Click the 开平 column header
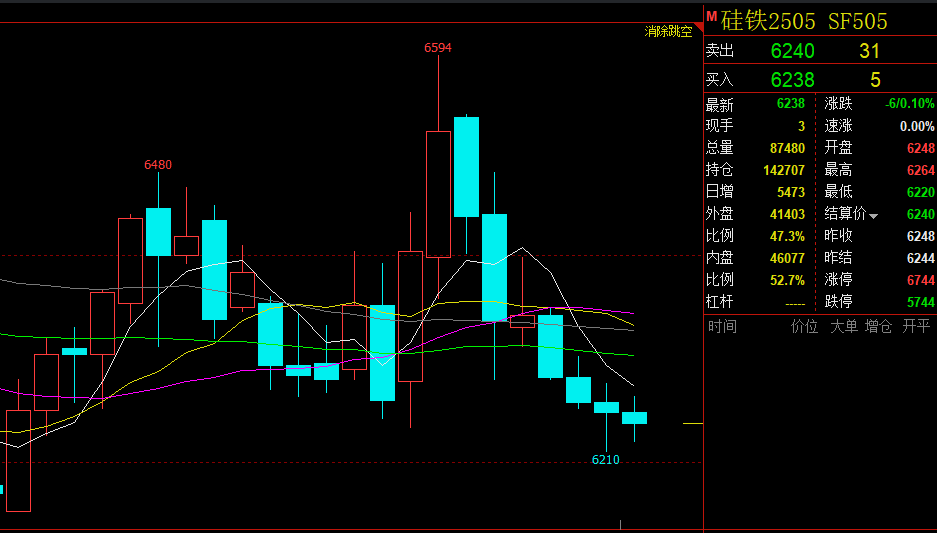This screenshot has width=937, height=533. (x=916, y=326)
